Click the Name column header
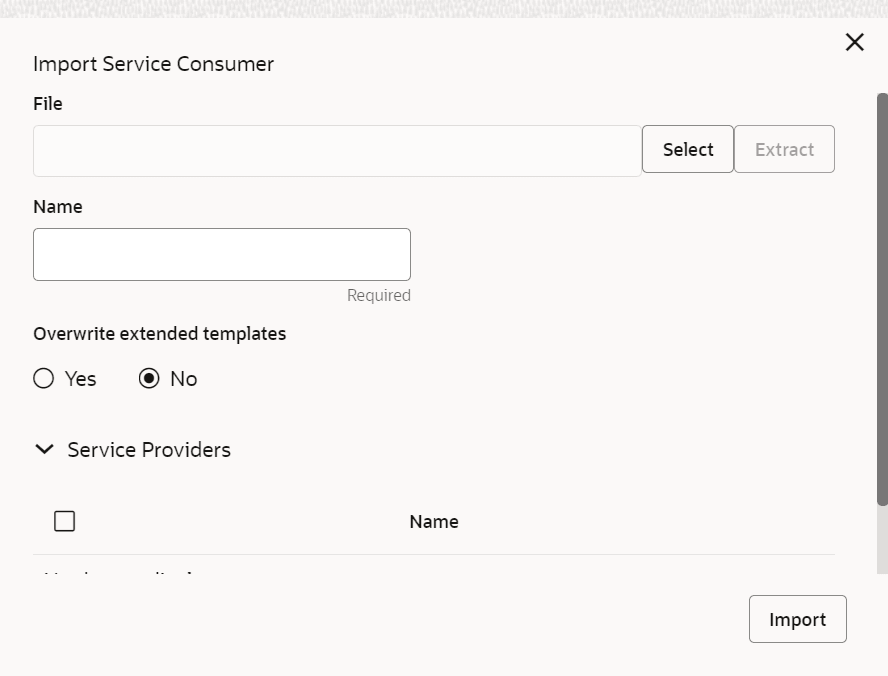Image resolution: width=888 pixels, height=676 pixels. click(x=434, y=522)
